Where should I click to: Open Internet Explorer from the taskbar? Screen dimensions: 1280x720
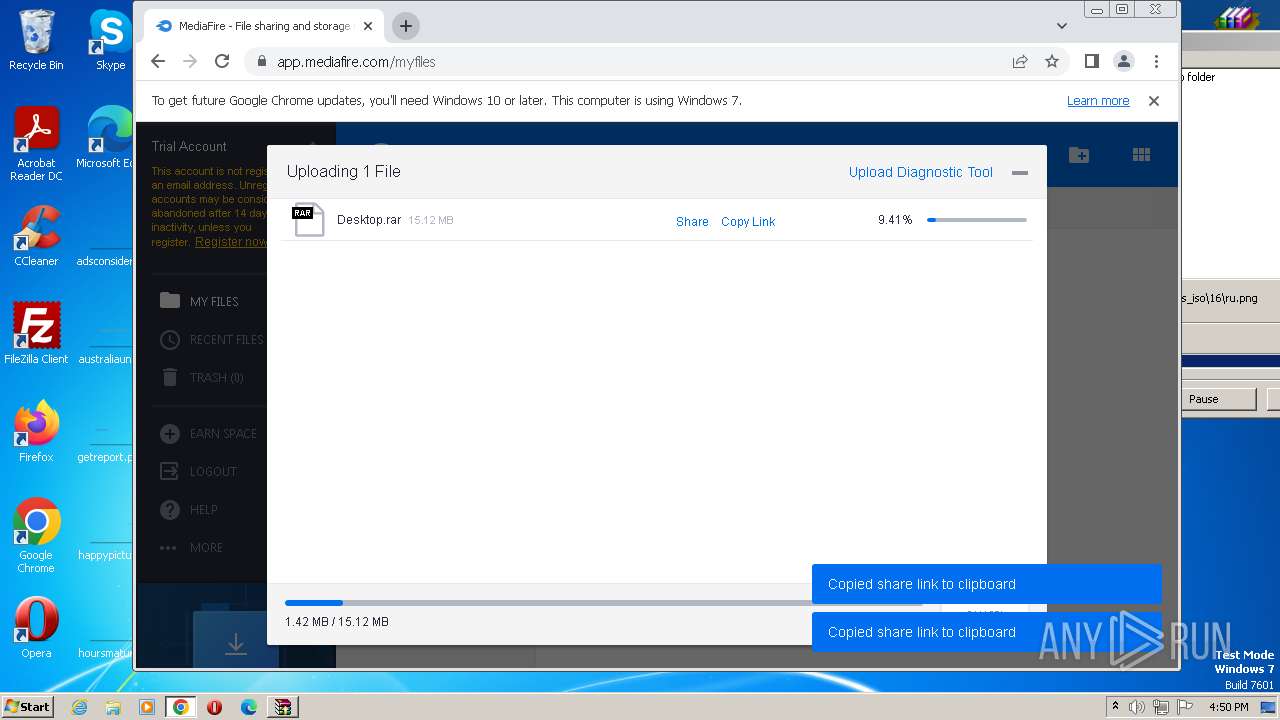point(79,707)
